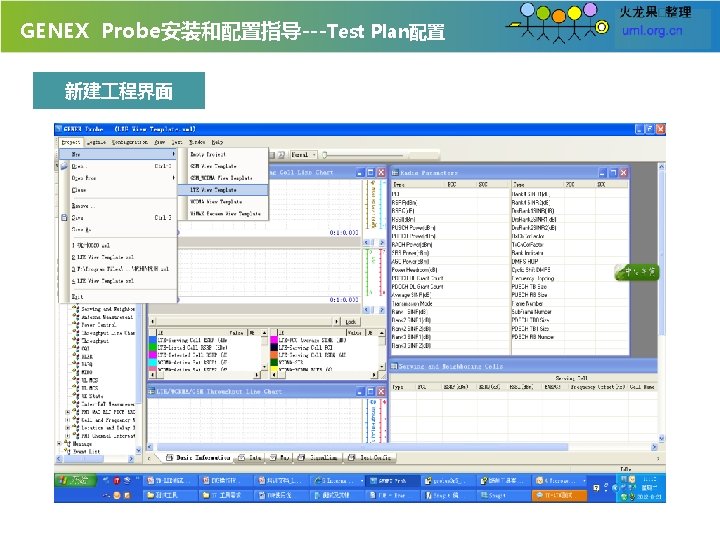Screen dimensions: 720x540
Task: Click the Basic Information tab icon
Action: 169,457
